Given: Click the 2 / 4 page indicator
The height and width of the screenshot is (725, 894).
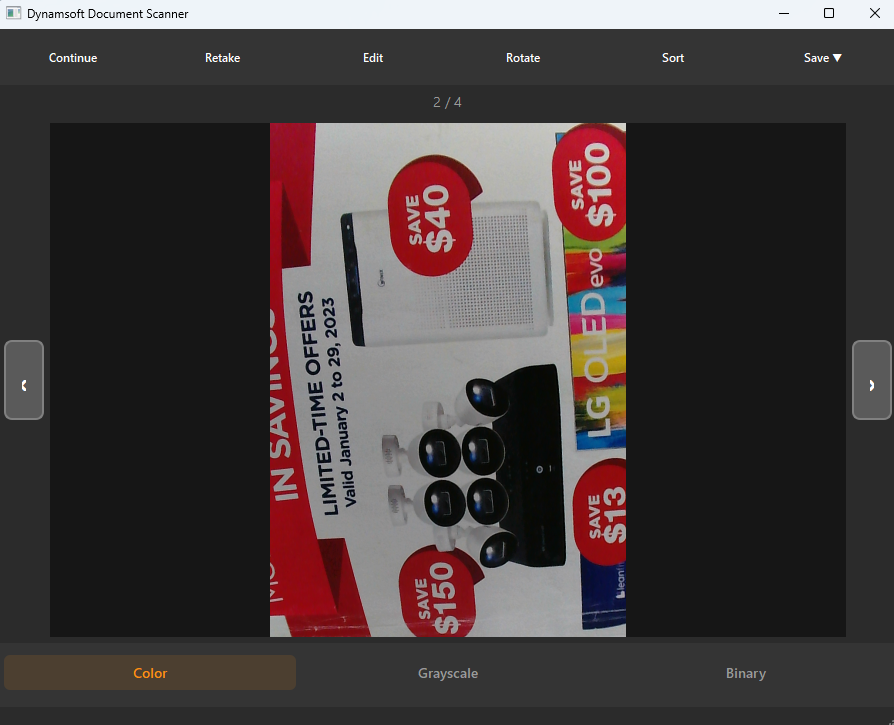Looking at the screenshot, I should tap(447, 102).
